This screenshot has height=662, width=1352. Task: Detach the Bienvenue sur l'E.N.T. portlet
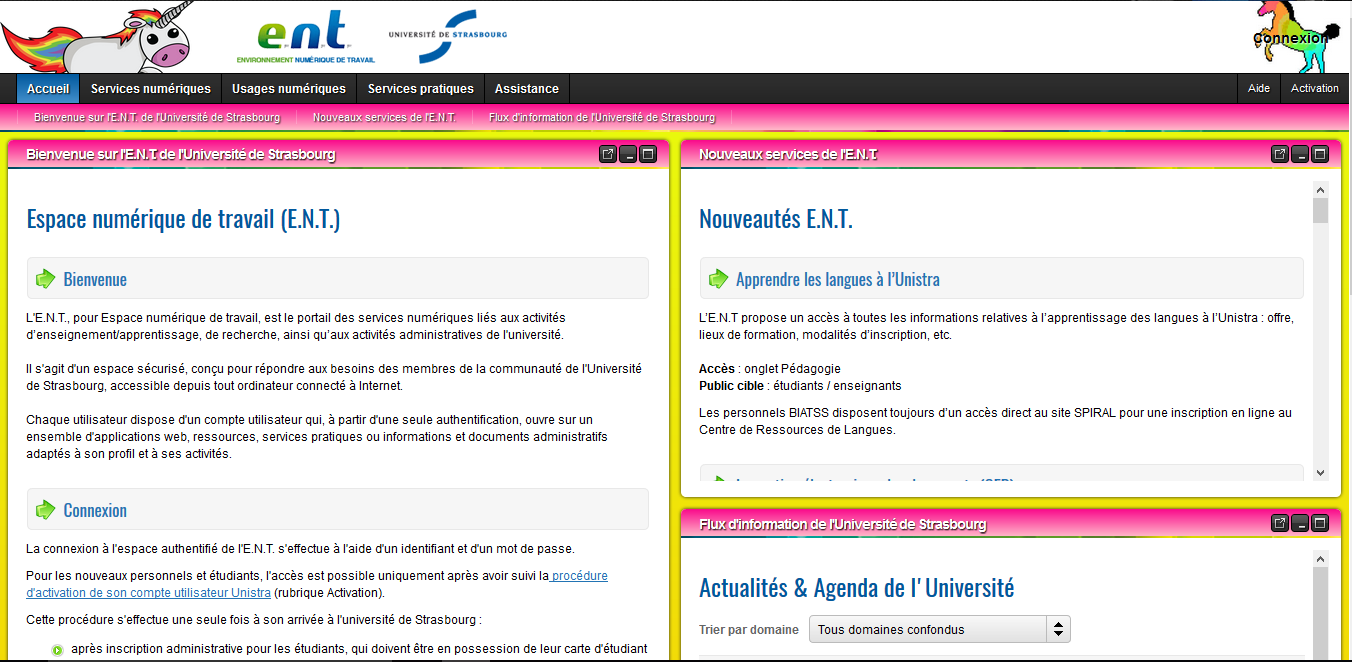point(607,154)
